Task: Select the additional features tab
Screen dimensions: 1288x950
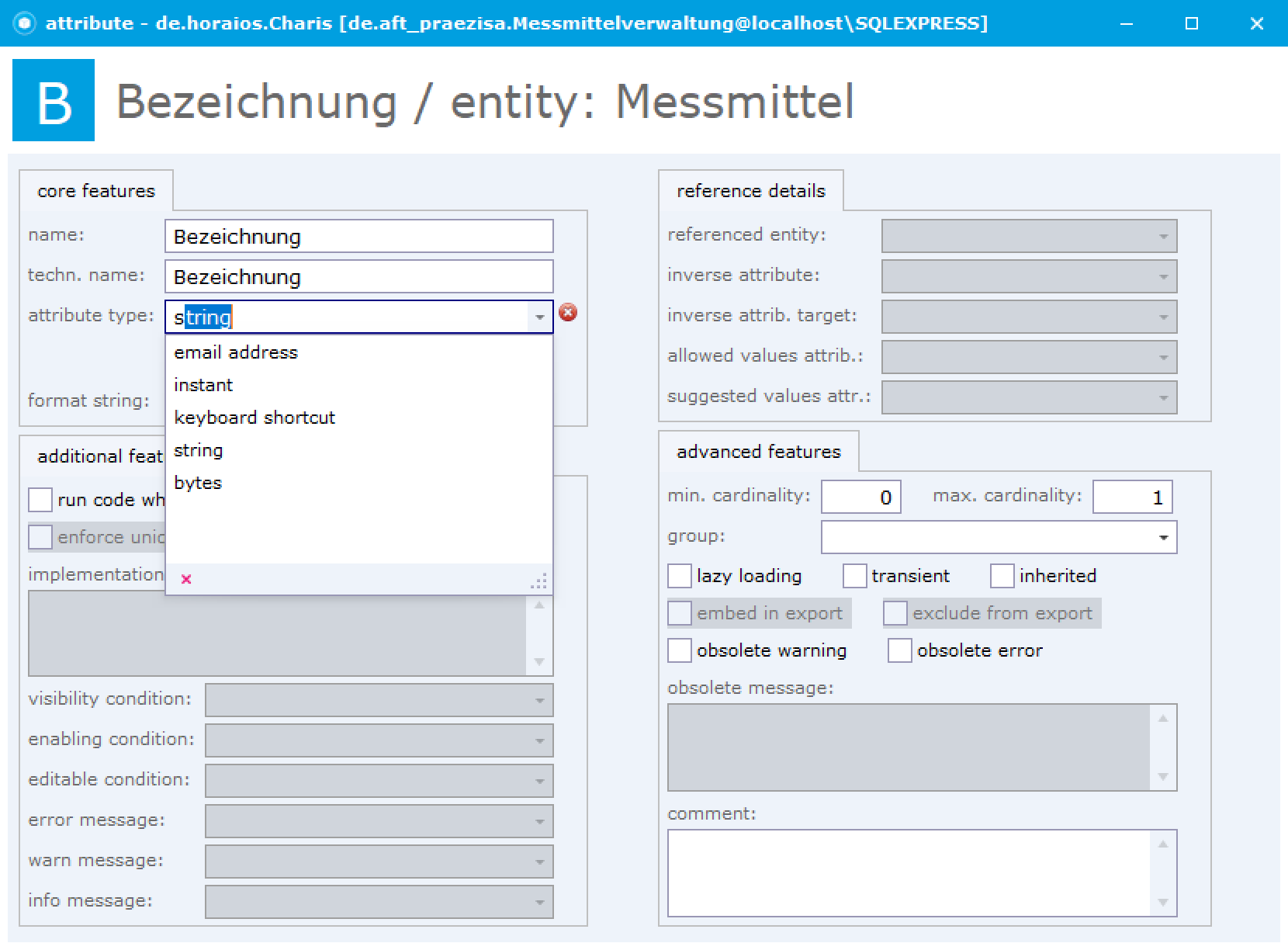Action: click(93, 456)
